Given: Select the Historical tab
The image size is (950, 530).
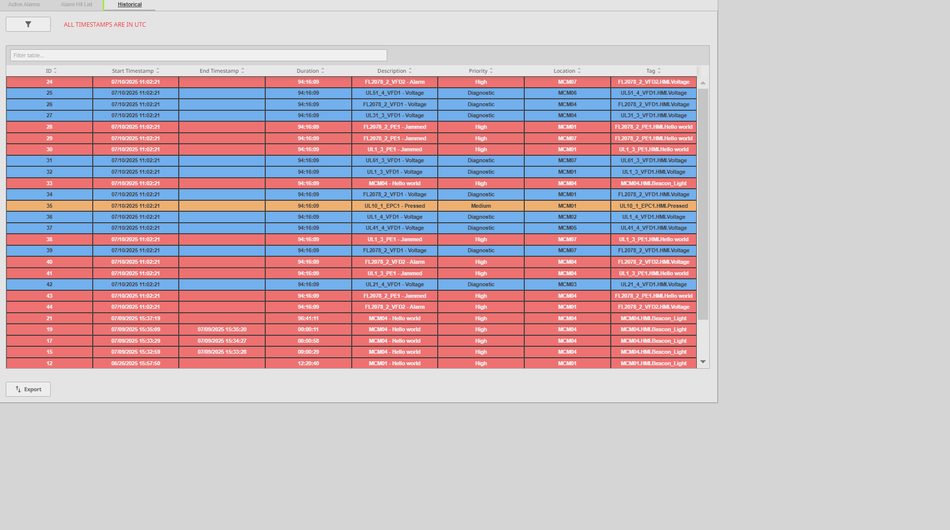Looking at the screenshot, I should pos(129,5).
